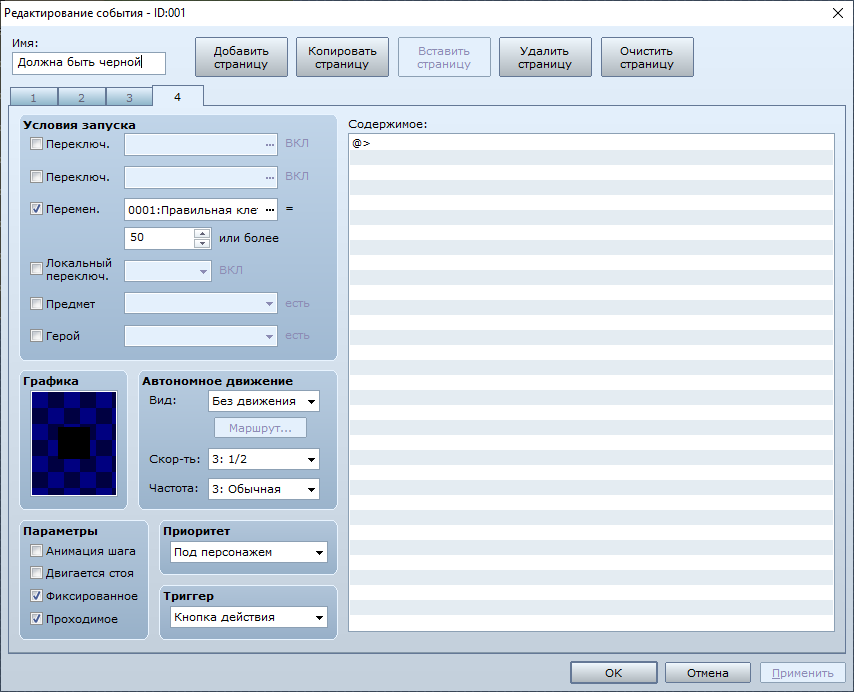Close the event editor window

pyautogui.click(x=838, y=13)
